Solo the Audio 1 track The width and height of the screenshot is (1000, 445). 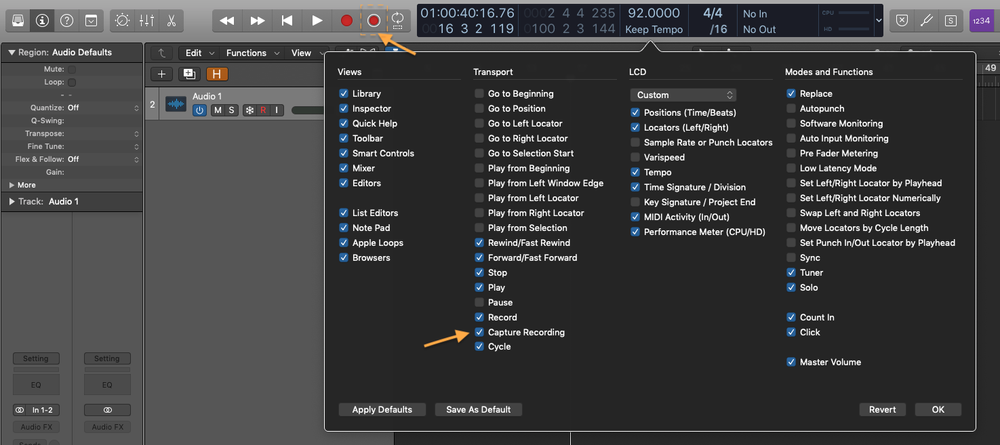[232, 110]
